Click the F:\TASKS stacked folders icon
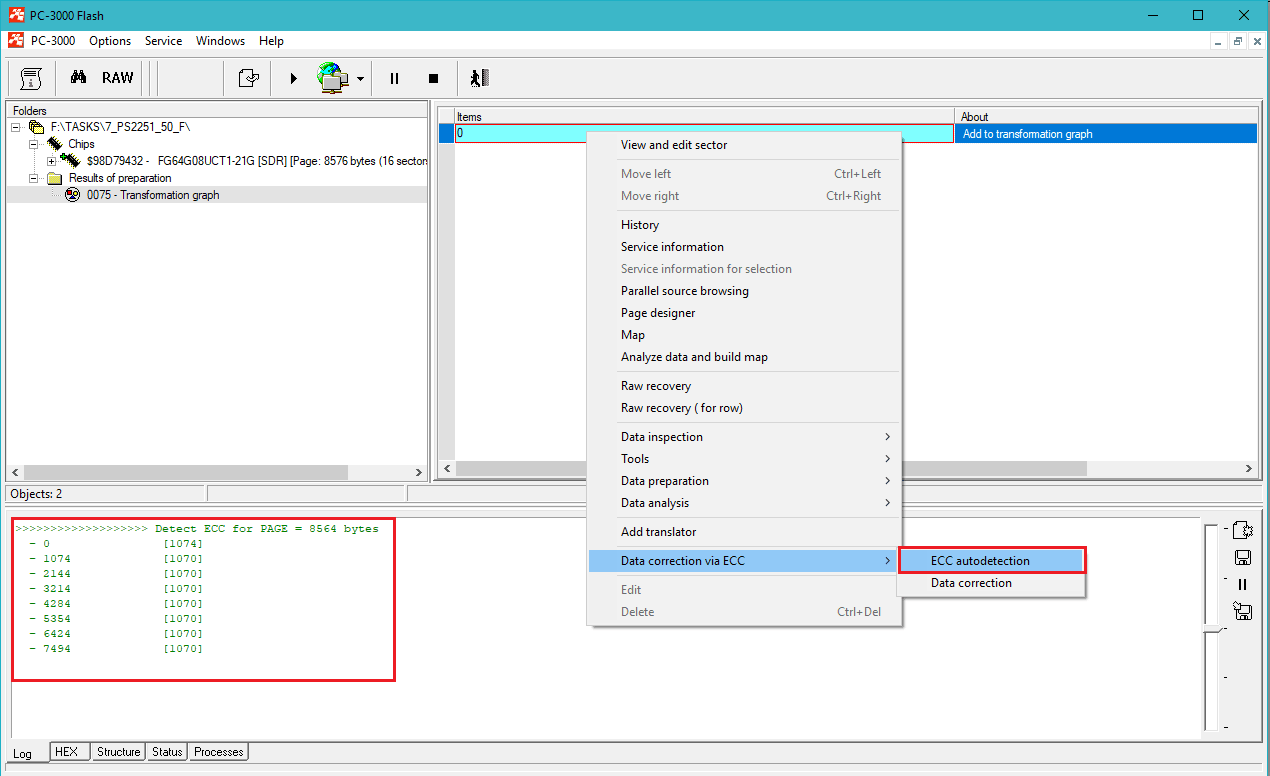This screenshot has height=776, width=1270. click(x=37, y=127)
